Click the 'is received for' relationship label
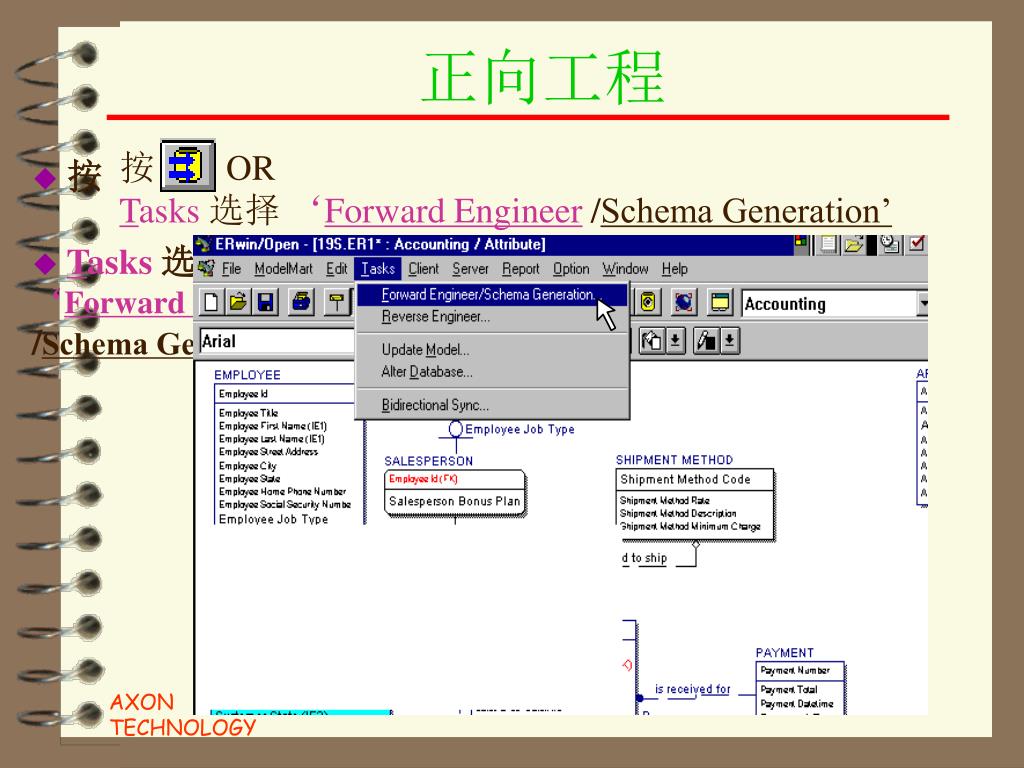Screen dimensions: 1024x768 tap(692, 690)
